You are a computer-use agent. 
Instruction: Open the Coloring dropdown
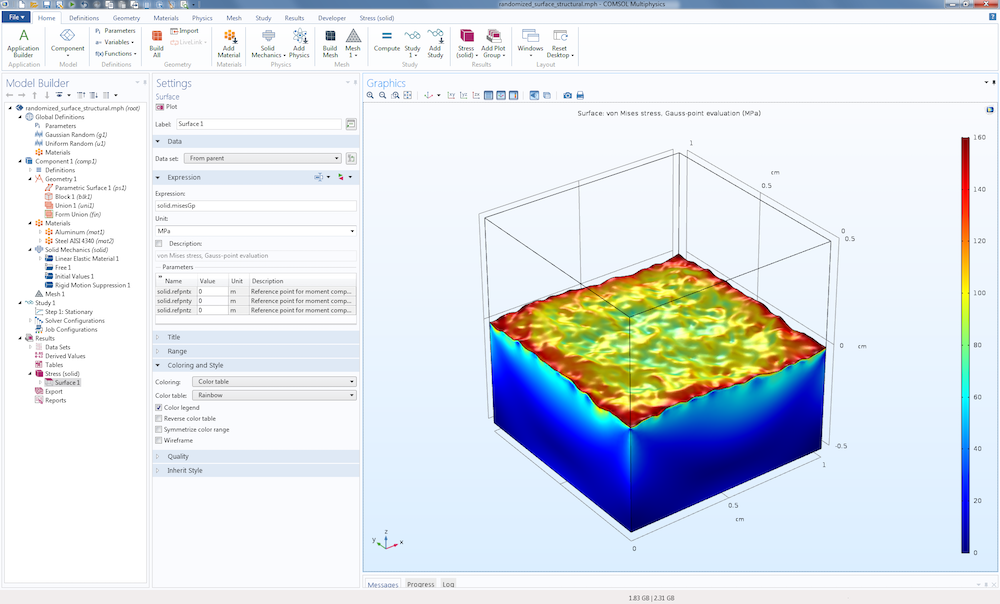coord(274,381)
